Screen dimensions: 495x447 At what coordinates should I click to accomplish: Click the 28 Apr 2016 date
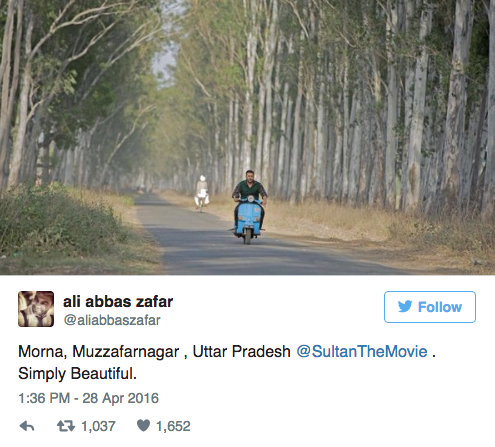pos(121,398)
